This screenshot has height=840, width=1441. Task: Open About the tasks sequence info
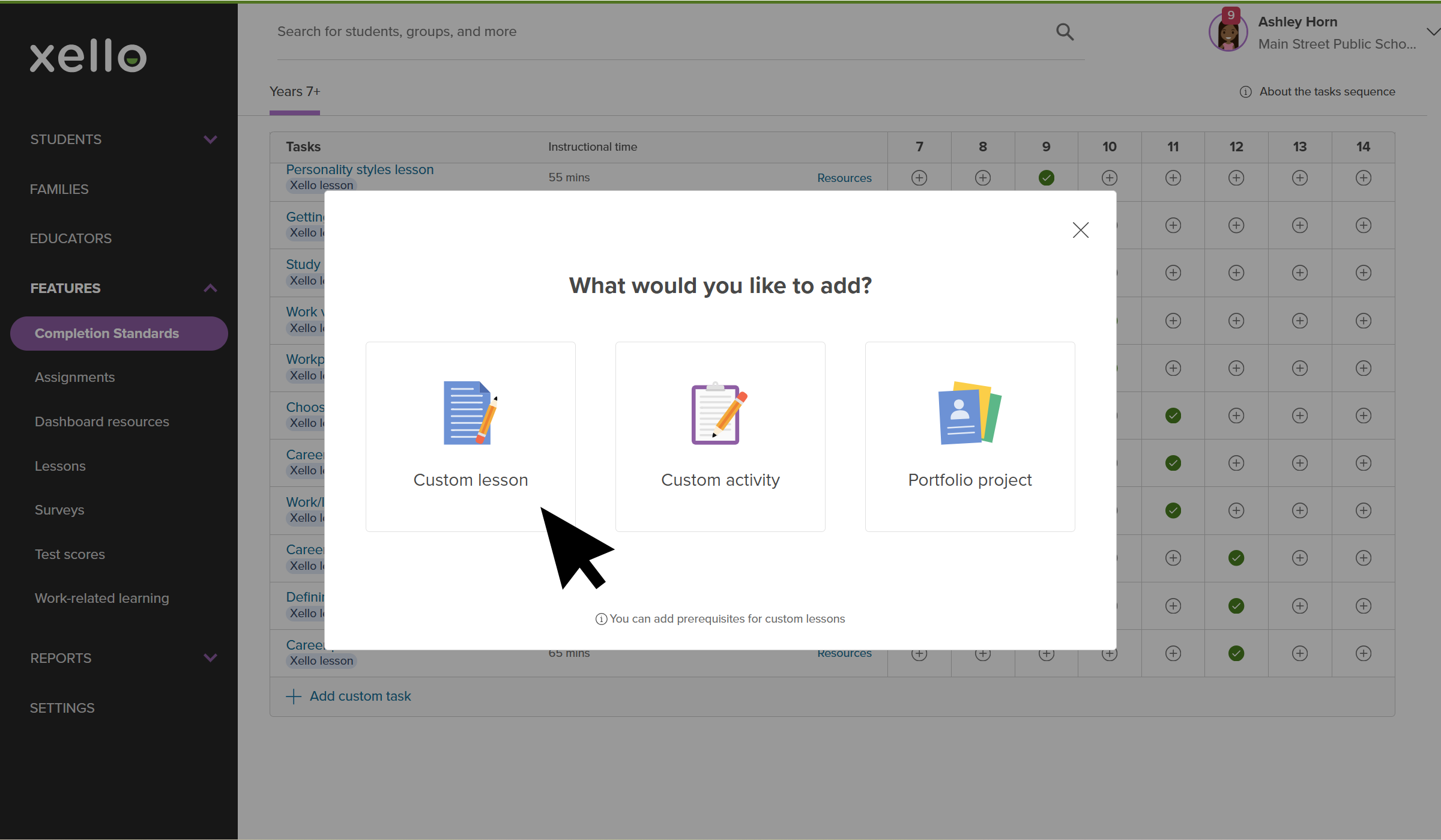(x=1318, y=92)
